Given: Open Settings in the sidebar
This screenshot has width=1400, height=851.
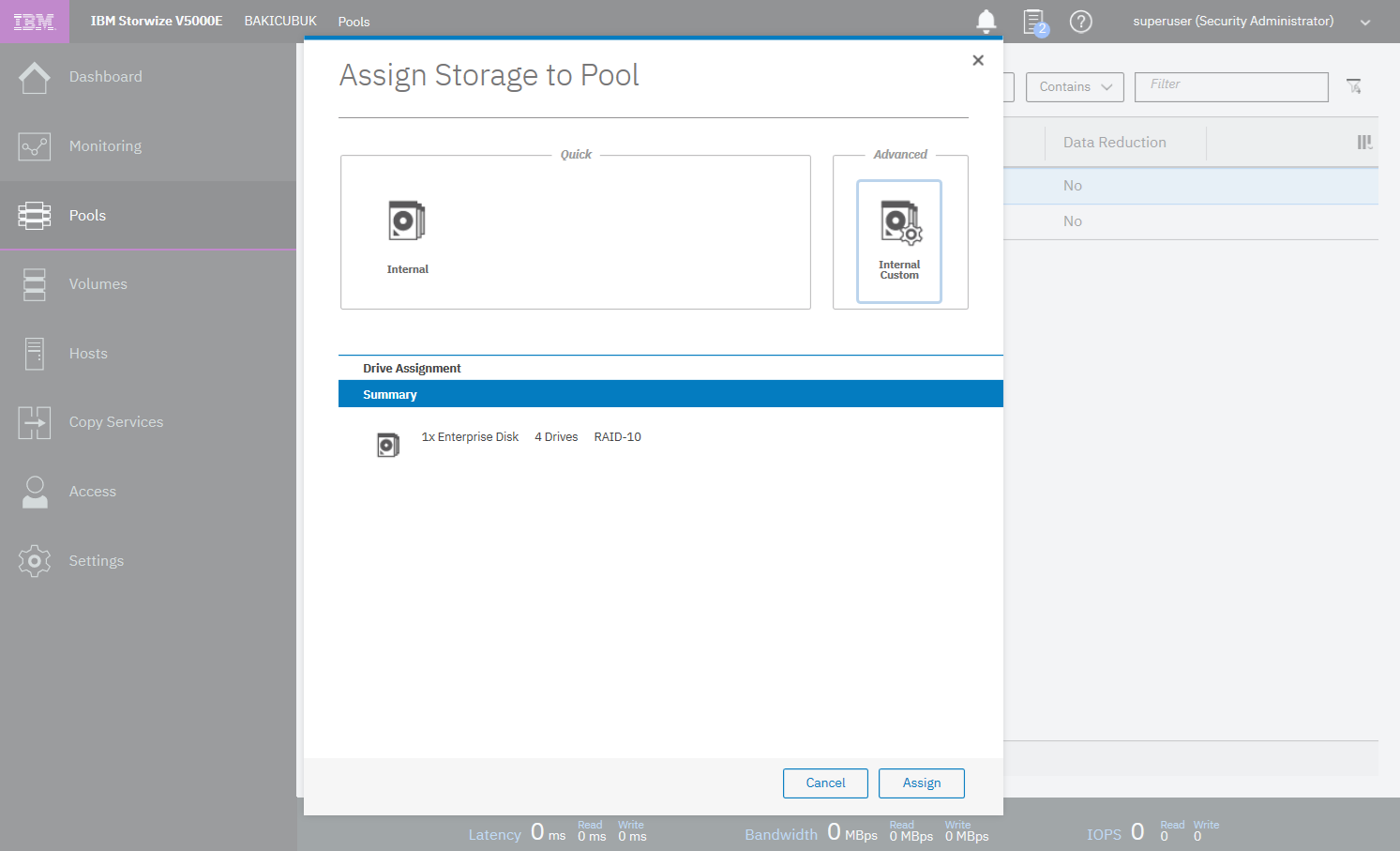Looking at the screenshot, I should pos(97,561).
